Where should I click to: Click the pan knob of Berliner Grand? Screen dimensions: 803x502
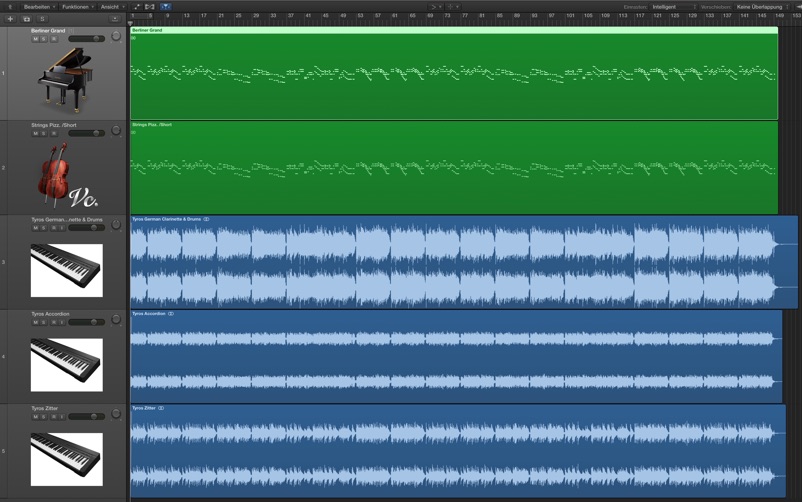point(116,36)
